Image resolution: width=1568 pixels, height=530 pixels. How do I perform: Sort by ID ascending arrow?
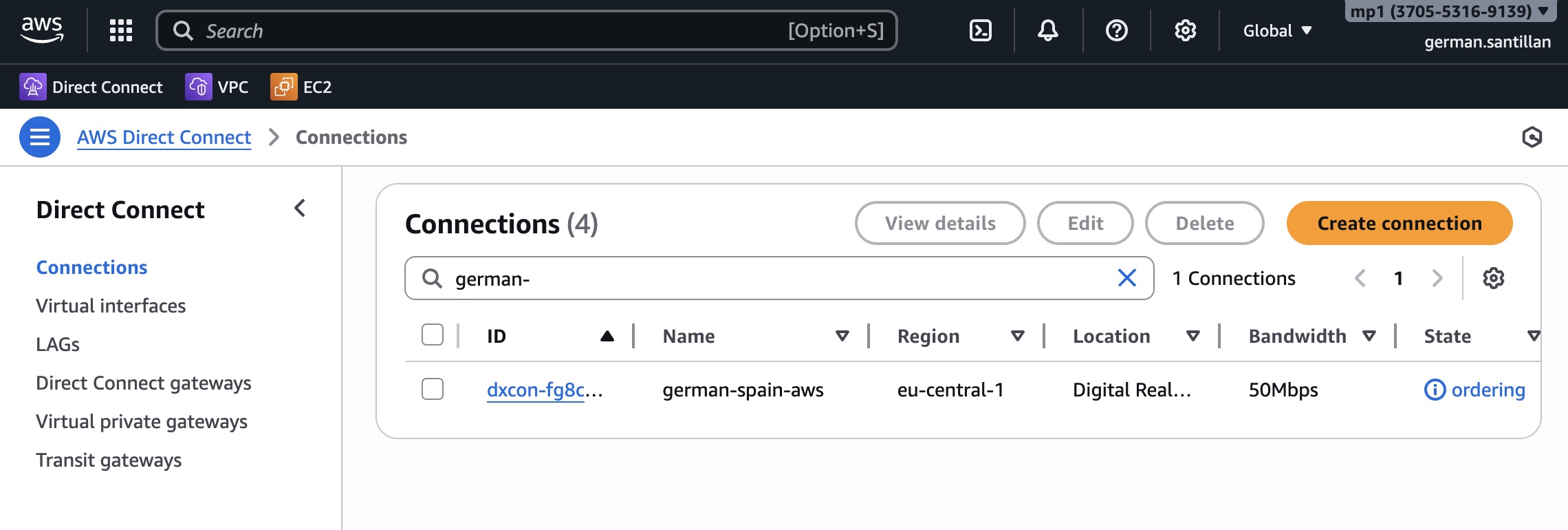coord(607,336)
